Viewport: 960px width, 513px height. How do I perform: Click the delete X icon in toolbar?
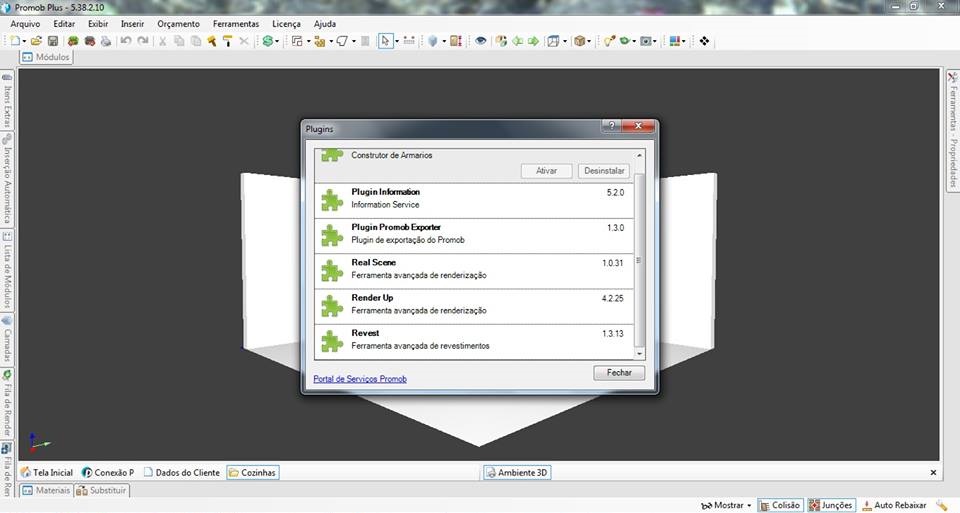pyautogui.click(x=244, y=41)
